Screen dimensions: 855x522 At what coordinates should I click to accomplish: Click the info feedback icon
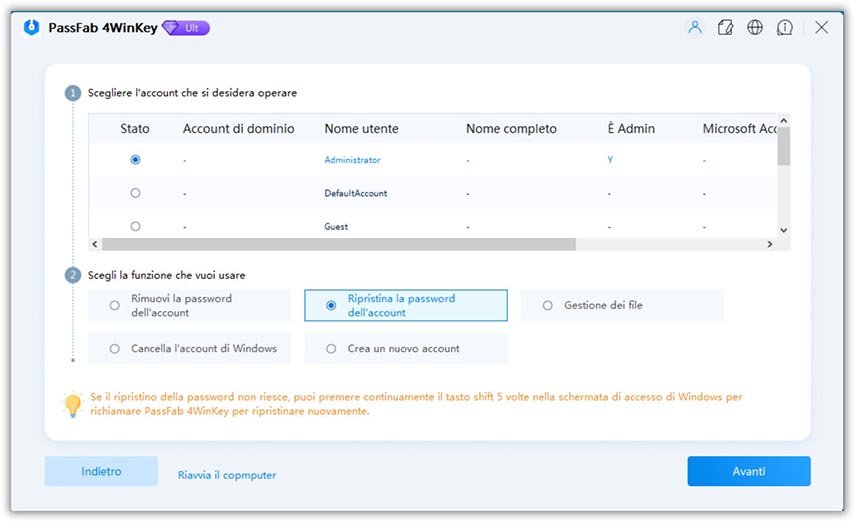coord(786,28)
